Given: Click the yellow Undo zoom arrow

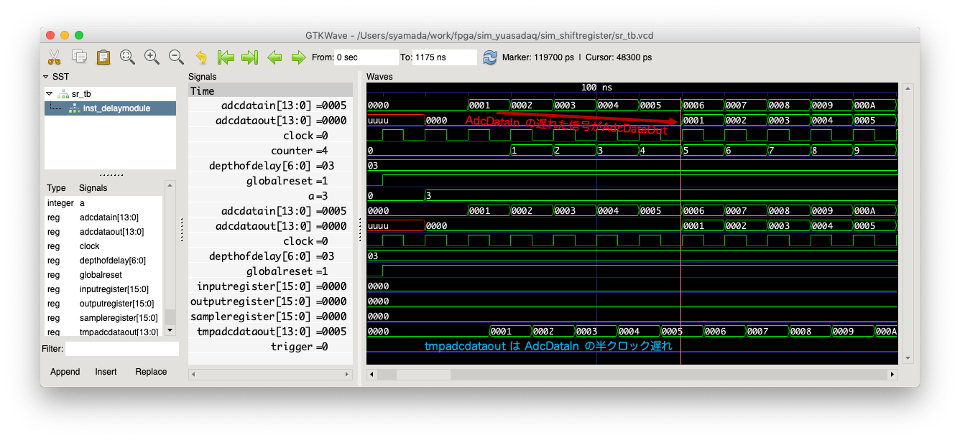Looking at the screenshot, I should point(201,57).
